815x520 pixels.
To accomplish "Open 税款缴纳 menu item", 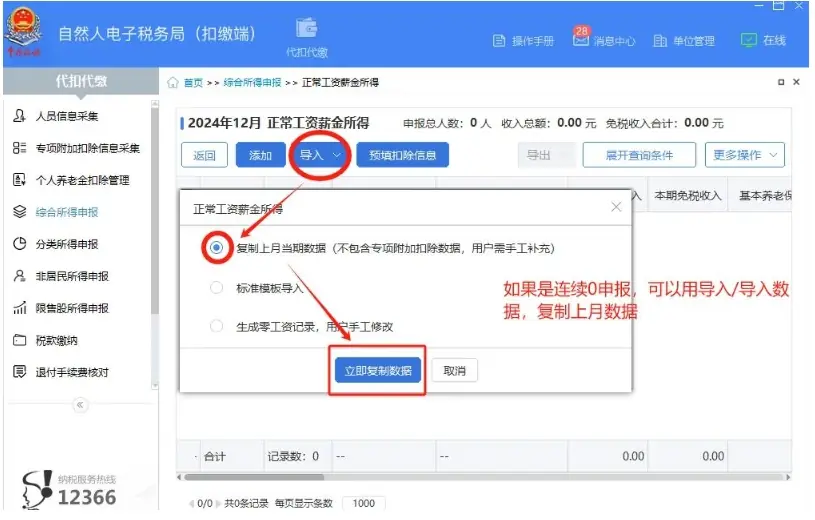I will click(56, 341).
